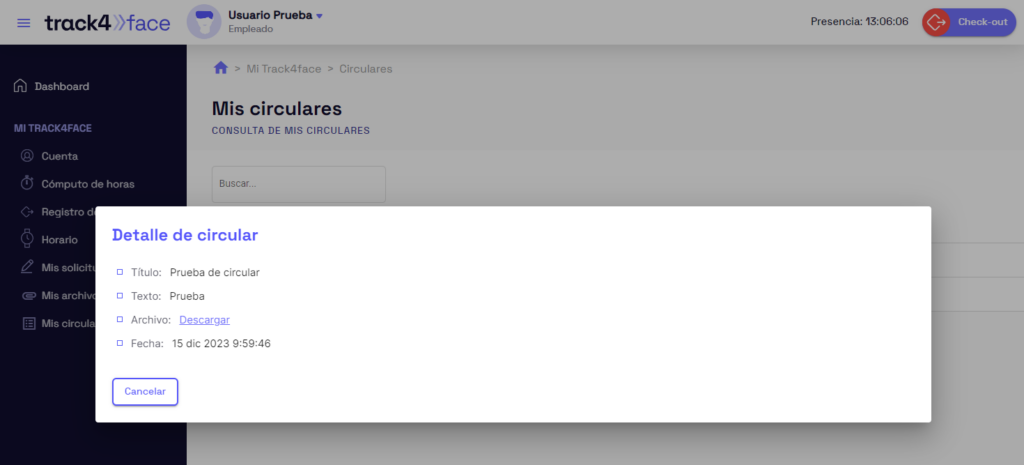This screenshot has width=1024, height=465.
Task: Open the hamburger menu icon
Action: 24,23
